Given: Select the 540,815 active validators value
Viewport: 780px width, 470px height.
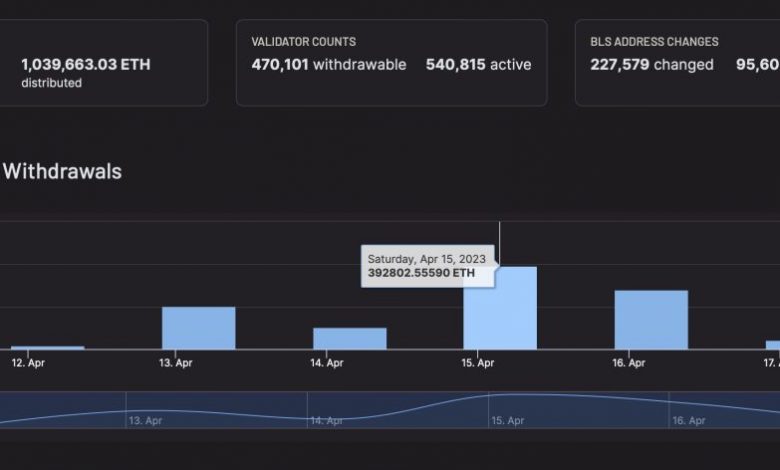Looking at the screenshot, I should click(x=478, y=65).
